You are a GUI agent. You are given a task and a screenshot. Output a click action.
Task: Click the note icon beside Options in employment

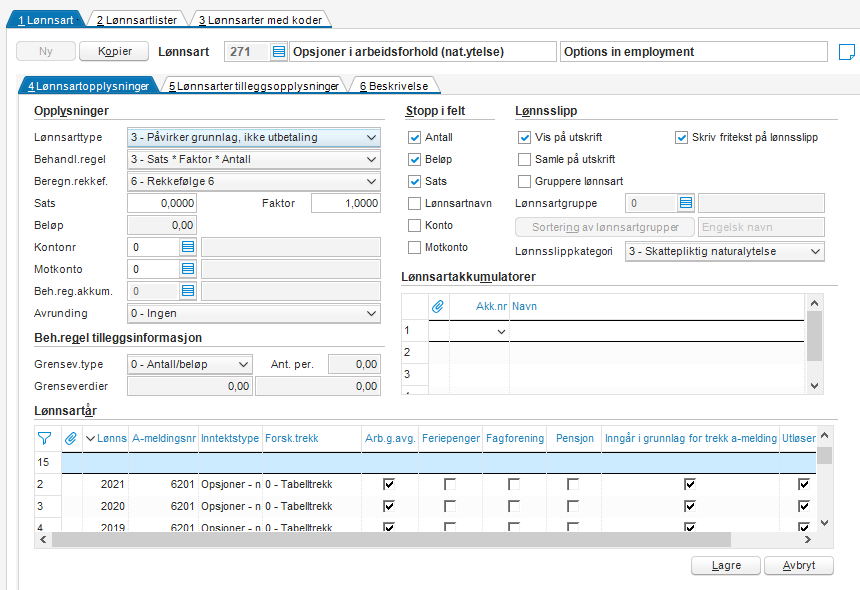pyautogui.click(x=847, y=52)
